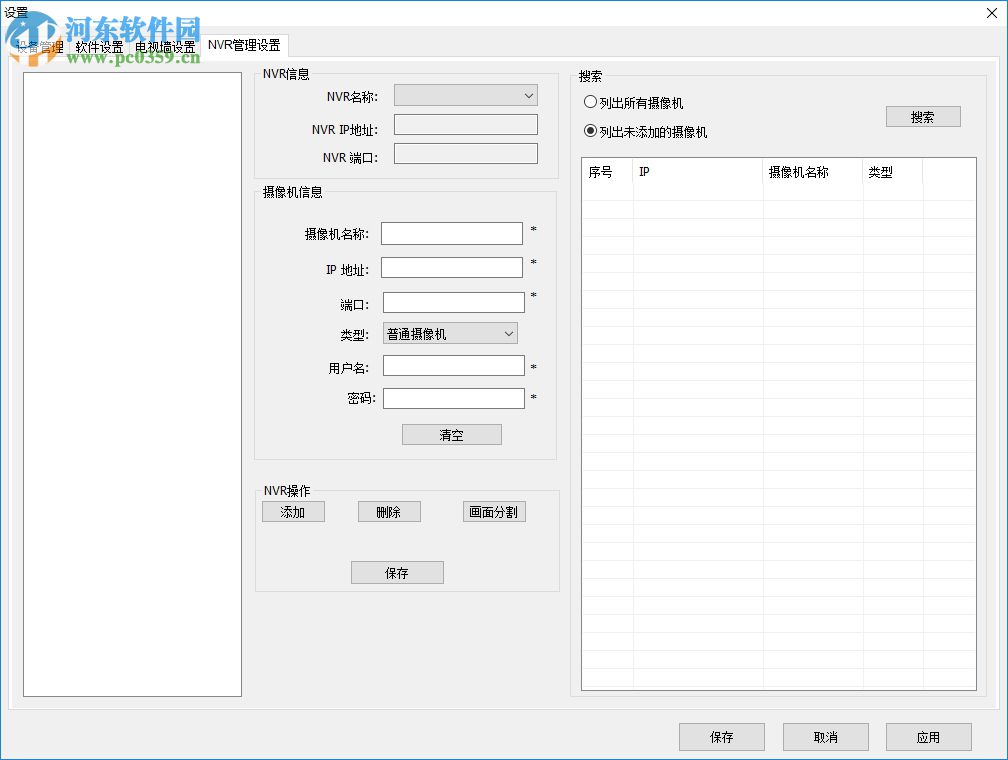Switch to the 电视墙设置 tab
This screenshot has width=1008, height=760.
166,45
